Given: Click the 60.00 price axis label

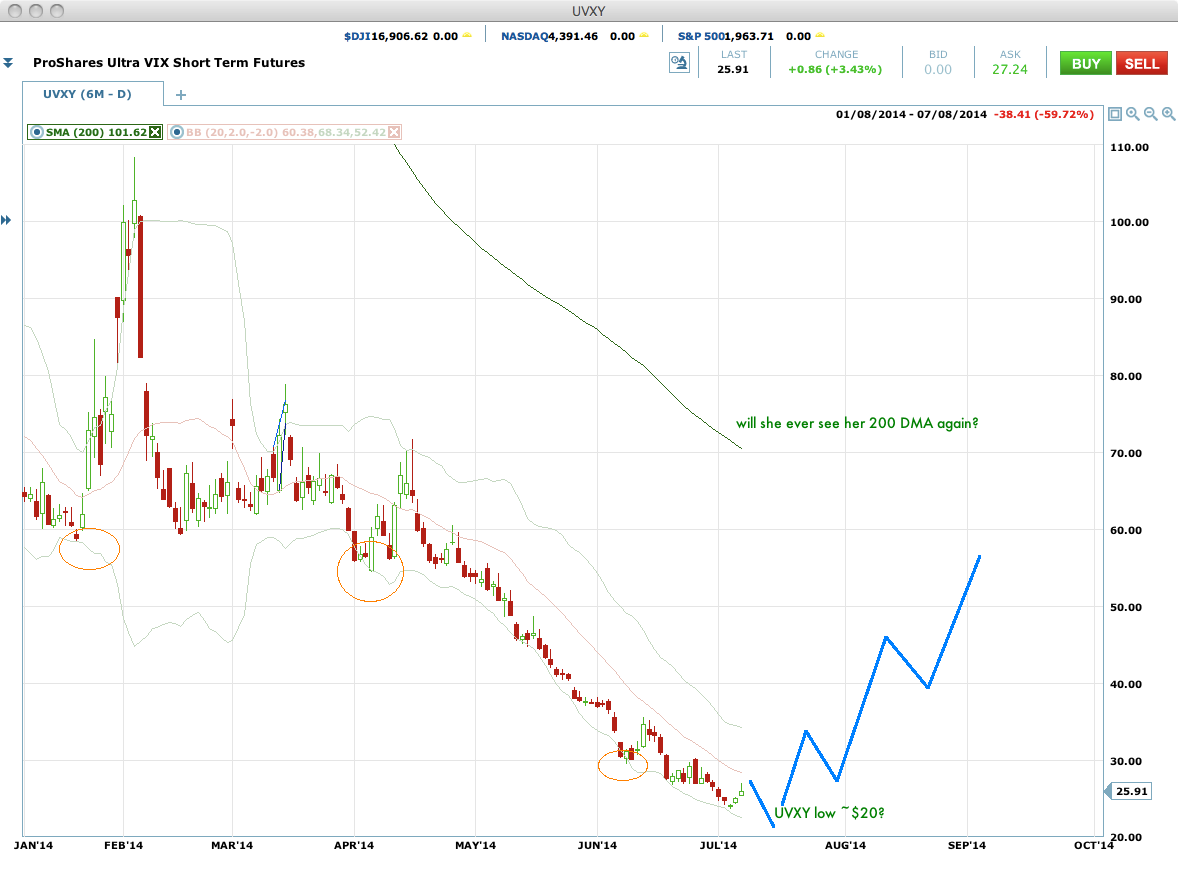Looking at the screenshot, I should 1126,530.
